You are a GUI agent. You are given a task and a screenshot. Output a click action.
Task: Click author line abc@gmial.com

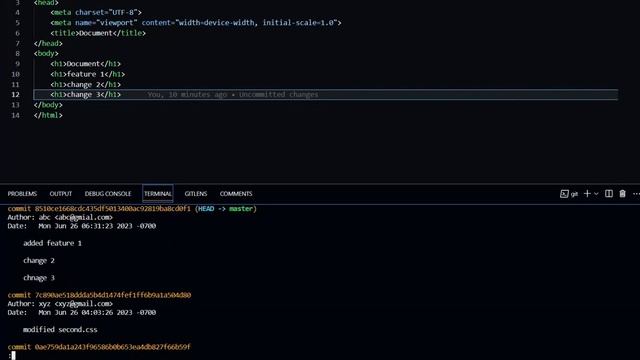pyautogui.click(x=60, y=217)
